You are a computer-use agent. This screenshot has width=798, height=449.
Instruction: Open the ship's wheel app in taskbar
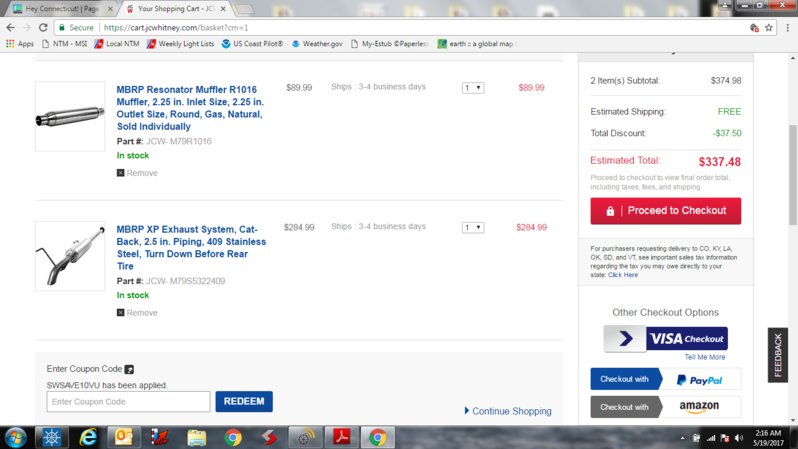point(51,437)
